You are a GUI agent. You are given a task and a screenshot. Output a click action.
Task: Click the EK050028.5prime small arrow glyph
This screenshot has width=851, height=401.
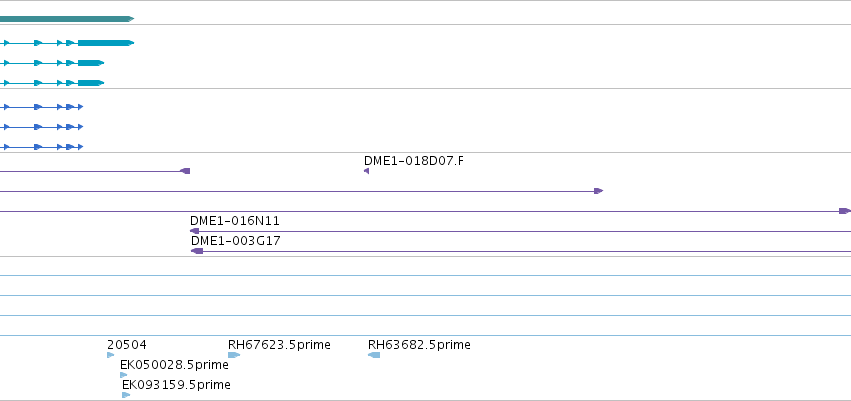pos(124,375)
